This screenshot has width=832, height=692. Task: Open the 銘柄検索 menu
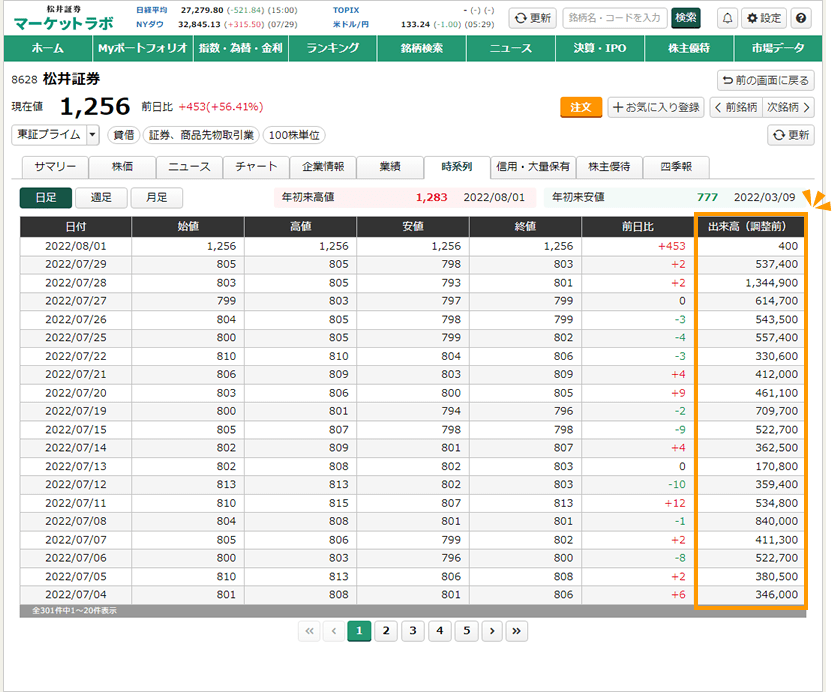coord(422,48)
